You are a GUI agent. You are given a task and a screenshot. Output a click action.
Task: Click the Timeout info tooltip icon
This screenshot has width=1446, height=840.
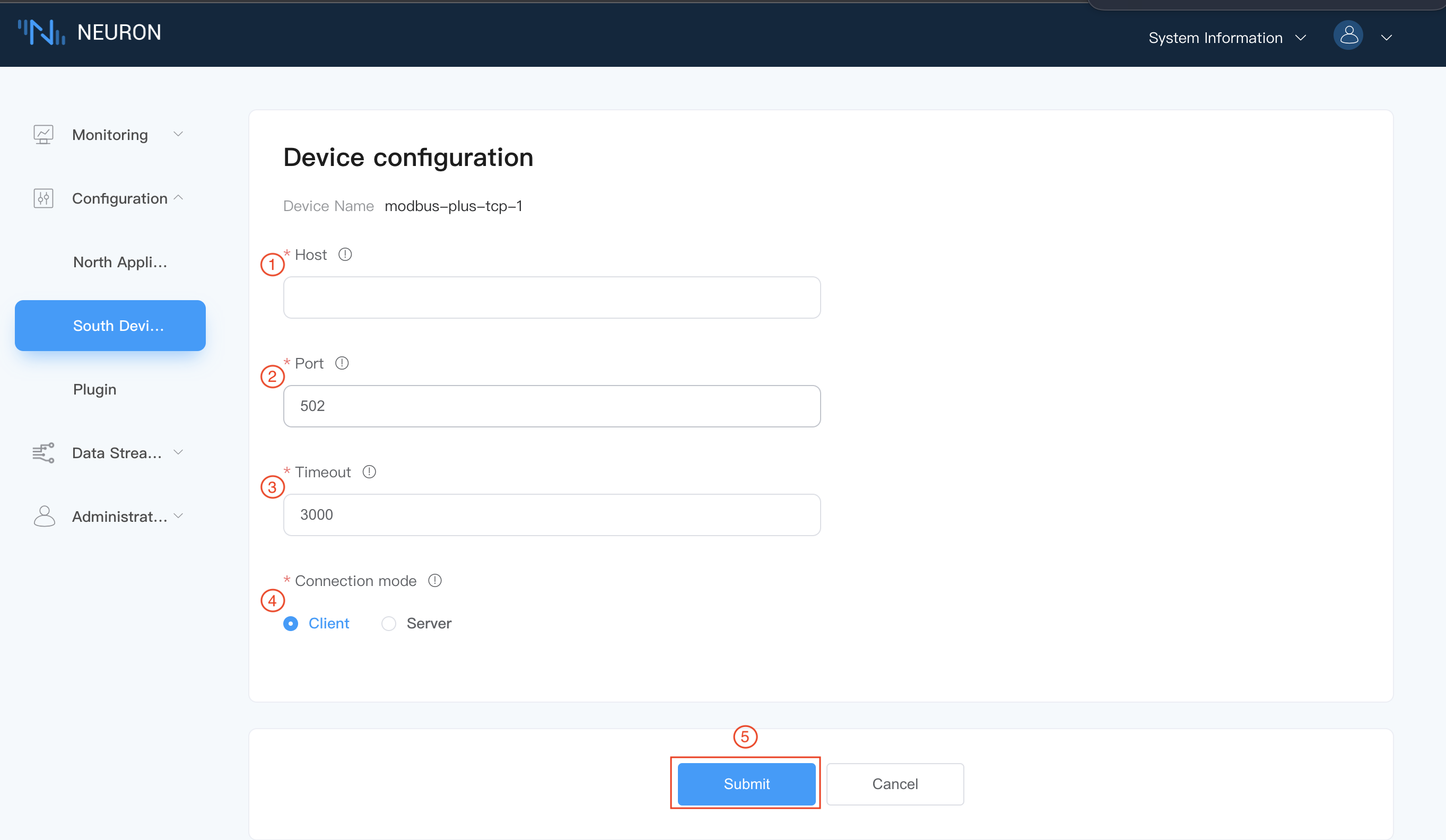[369, 472]
